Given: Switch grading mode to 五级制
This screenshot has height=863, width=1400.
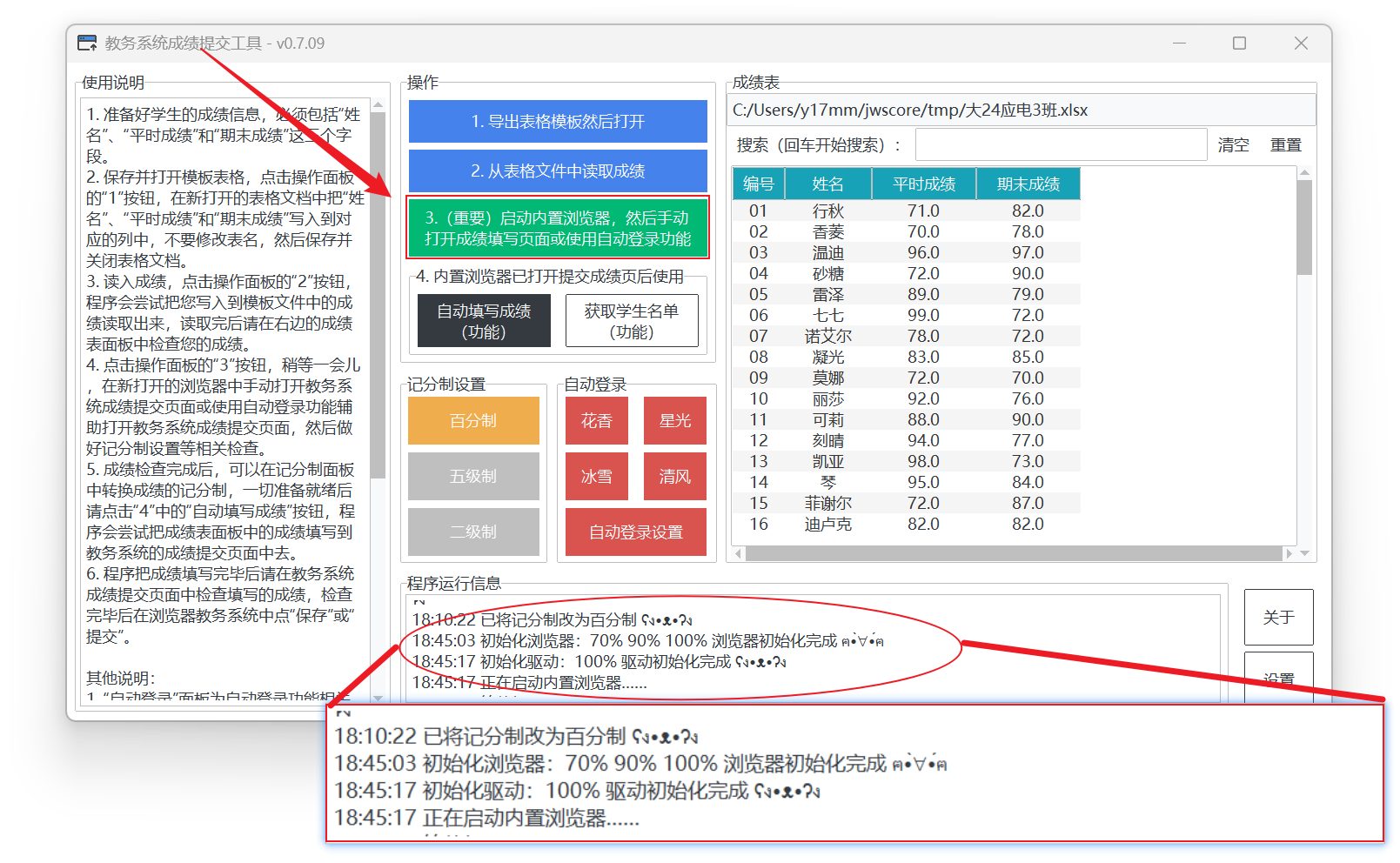Looking at the screenshot, I should pos(473,476).
